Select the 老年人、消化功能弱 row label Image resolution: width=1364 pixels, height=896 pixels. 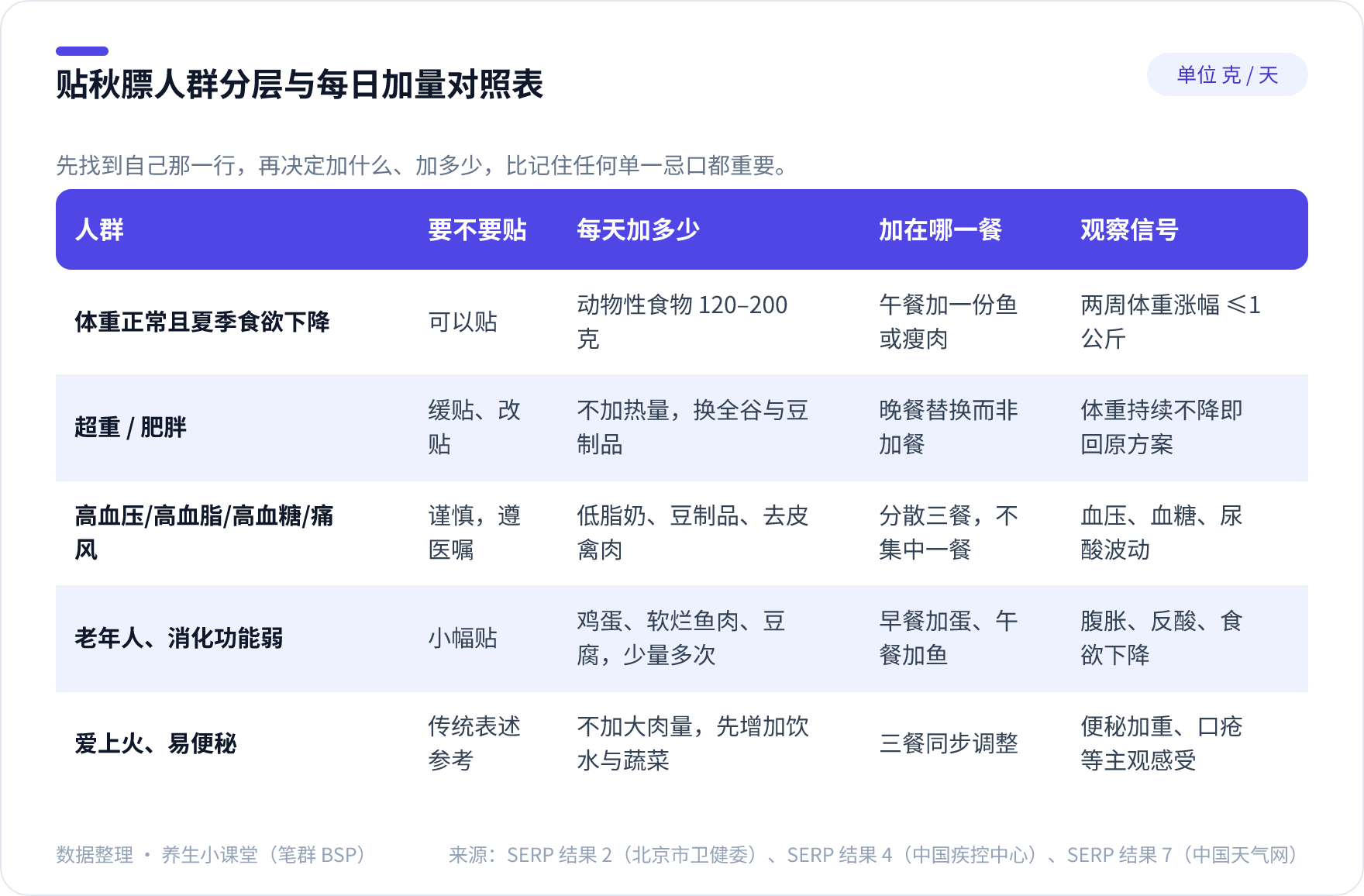[x=179, y=638]
